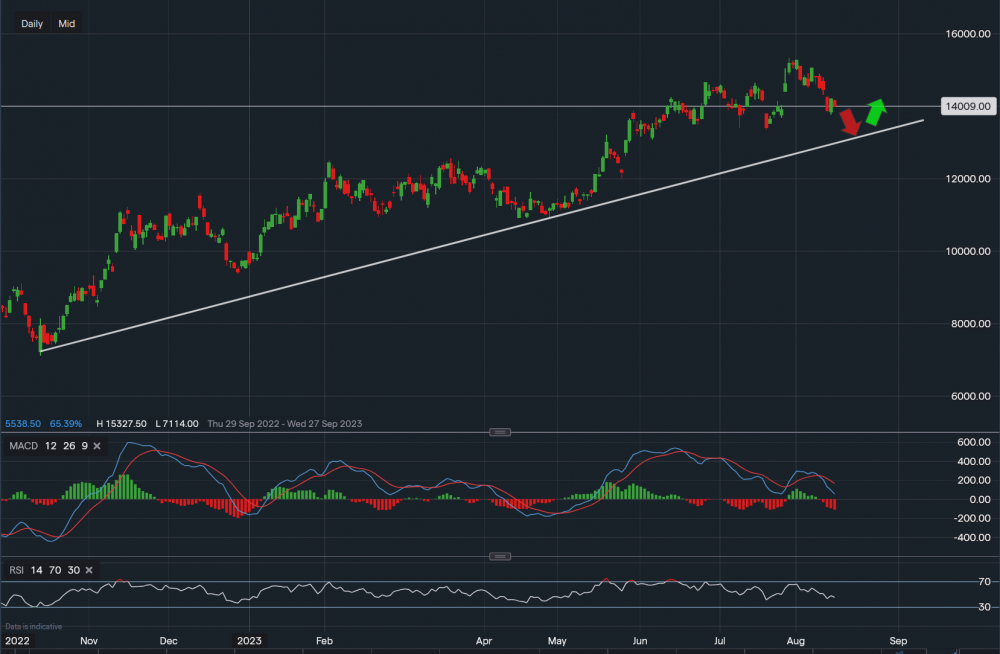Viewport: 1000px width, 654px height.
Task: Click the 65.39% percentage change value
Action: [x=67, y=424]
